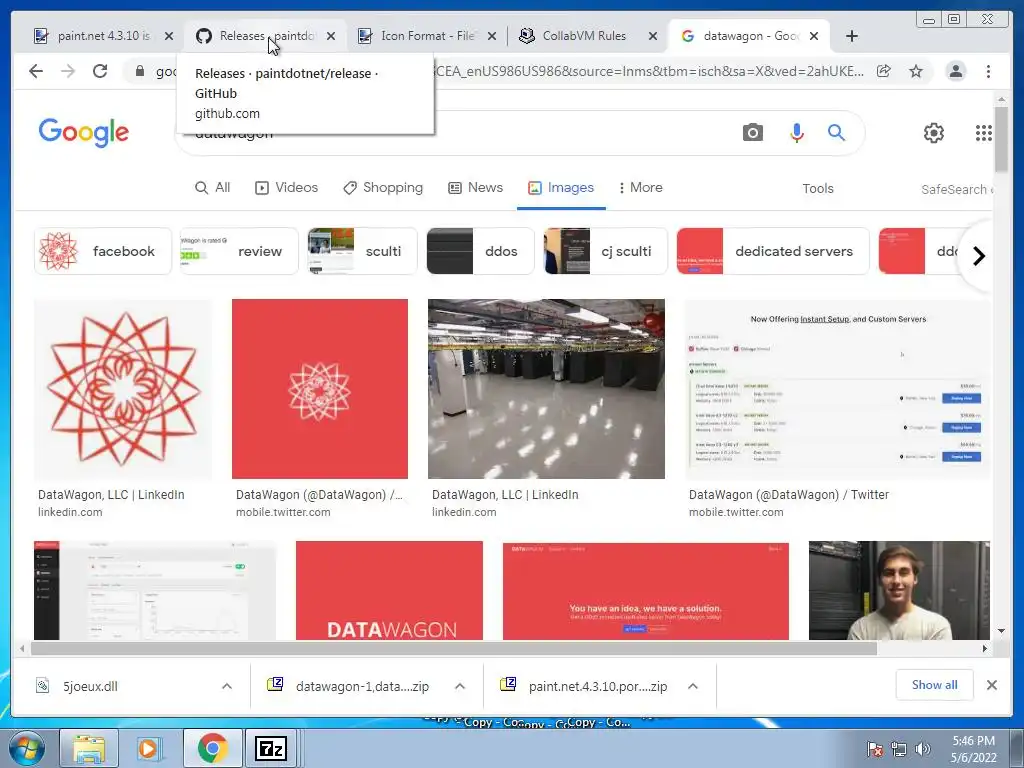The width and height of the screenshot is (1024, 768).
Task: Open Action Center flag tray icon
Action: (874, 749)
